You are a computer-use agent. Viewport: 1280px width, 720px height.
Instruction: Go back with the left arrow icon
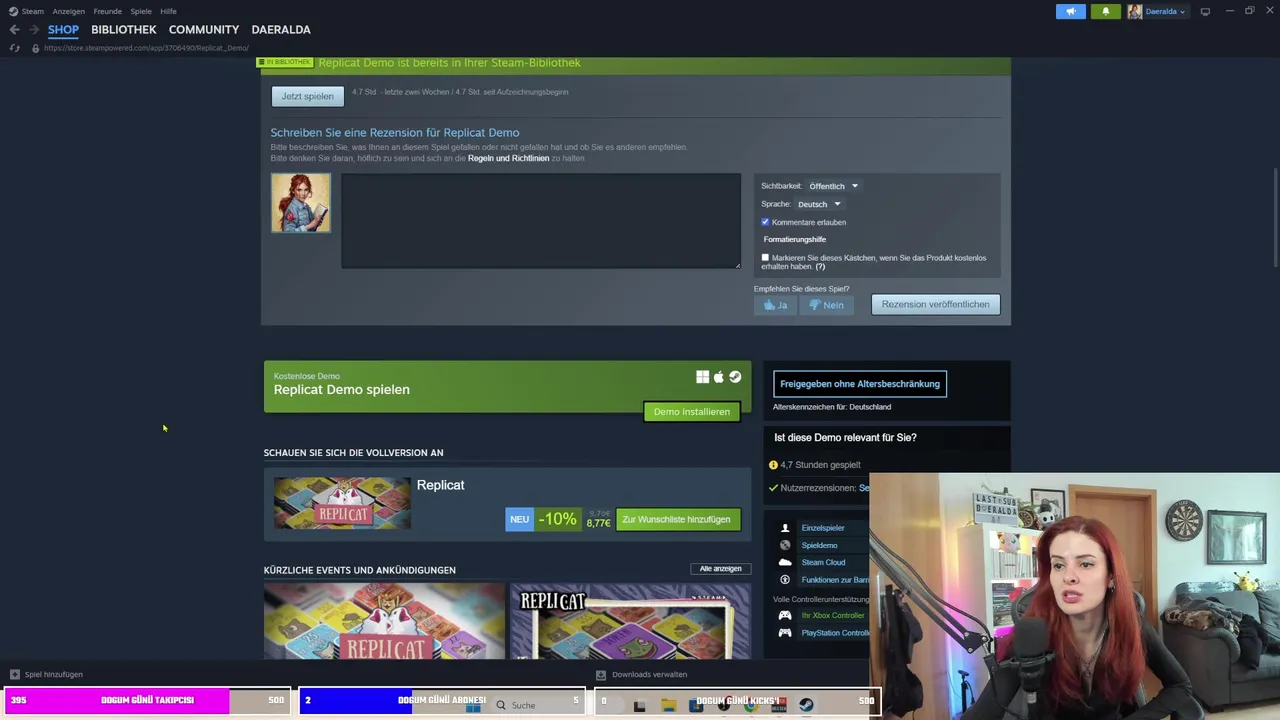click(14, 30)
